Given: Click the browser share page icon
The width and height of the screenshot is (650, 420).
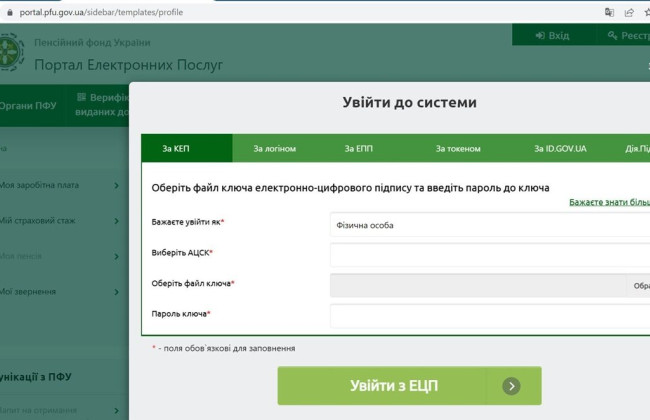Looking at the screenshot, I should point(629,12).
